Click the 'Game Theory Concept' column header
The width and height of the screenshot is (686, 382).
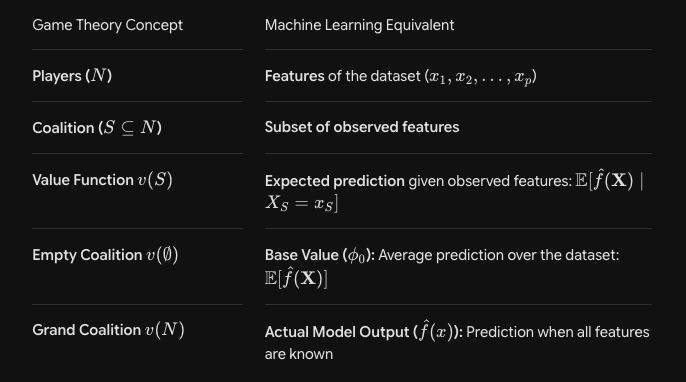pyautogui.click(x=108, y=25)
